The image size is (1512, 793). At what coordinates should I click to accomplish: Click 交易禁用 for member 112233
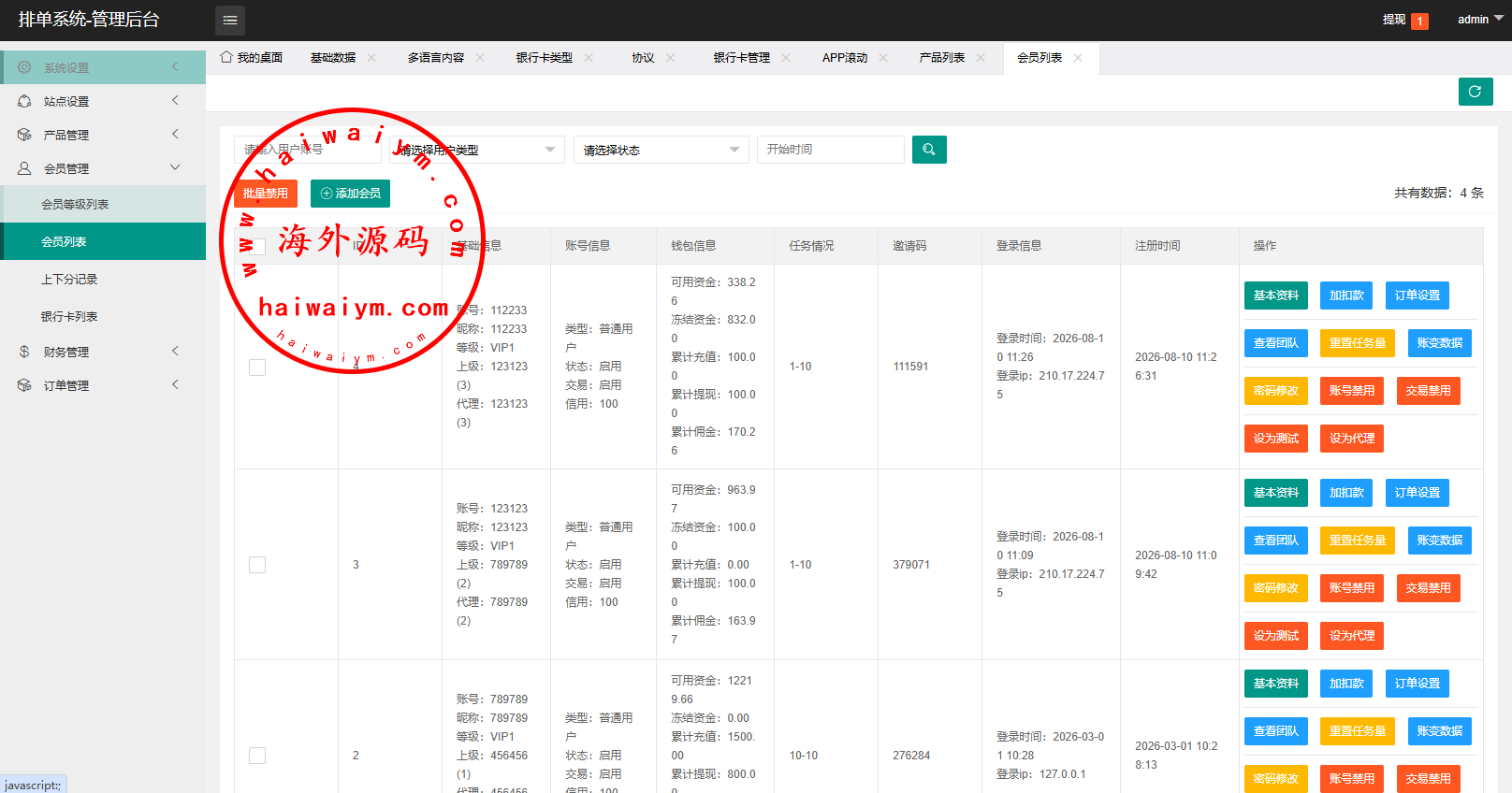pyautogui.click(x=1428, y=391)
